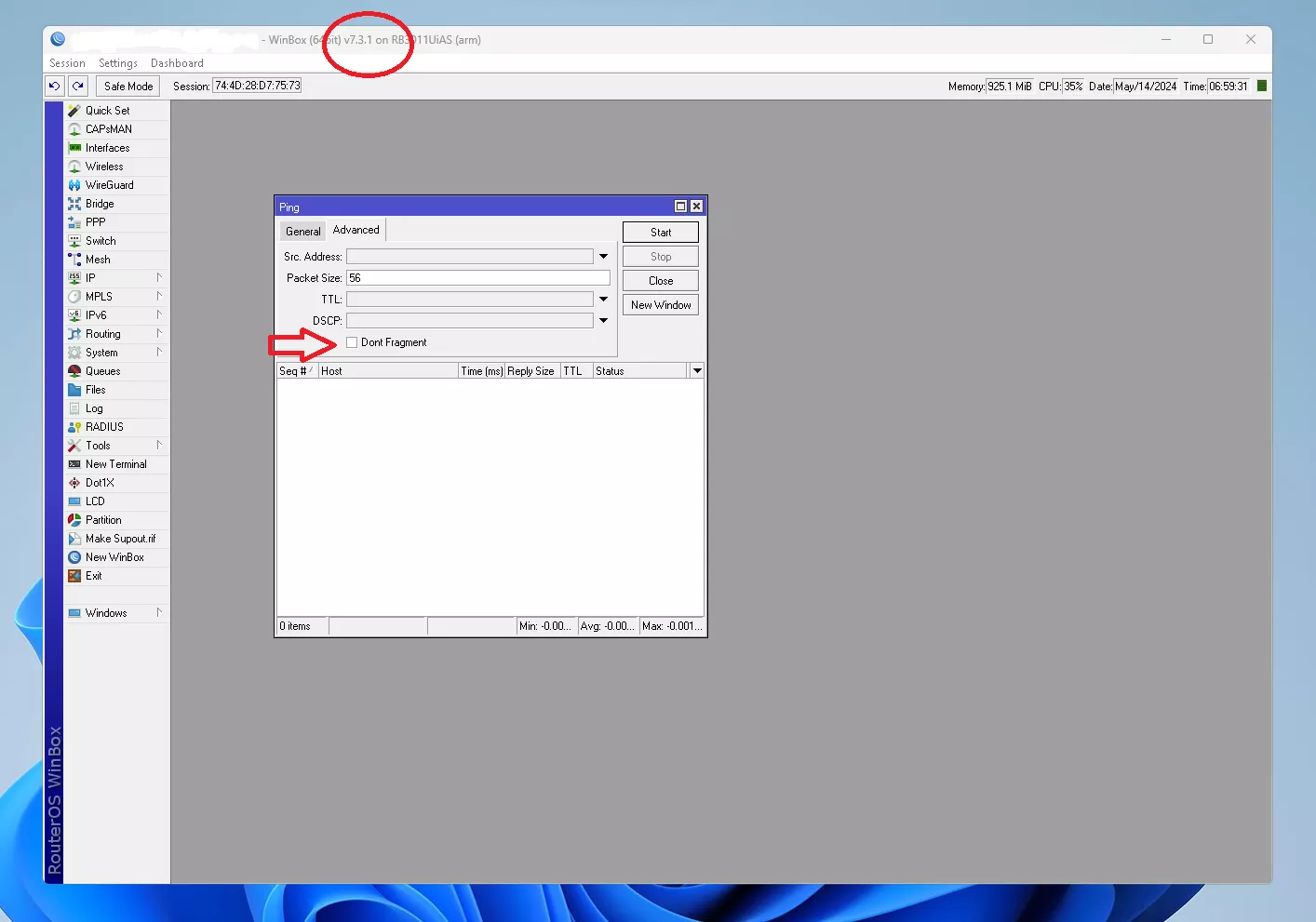
Task: Open WireGuard from the sidebar
Action: pyautogui.click(x=109, y=185)
